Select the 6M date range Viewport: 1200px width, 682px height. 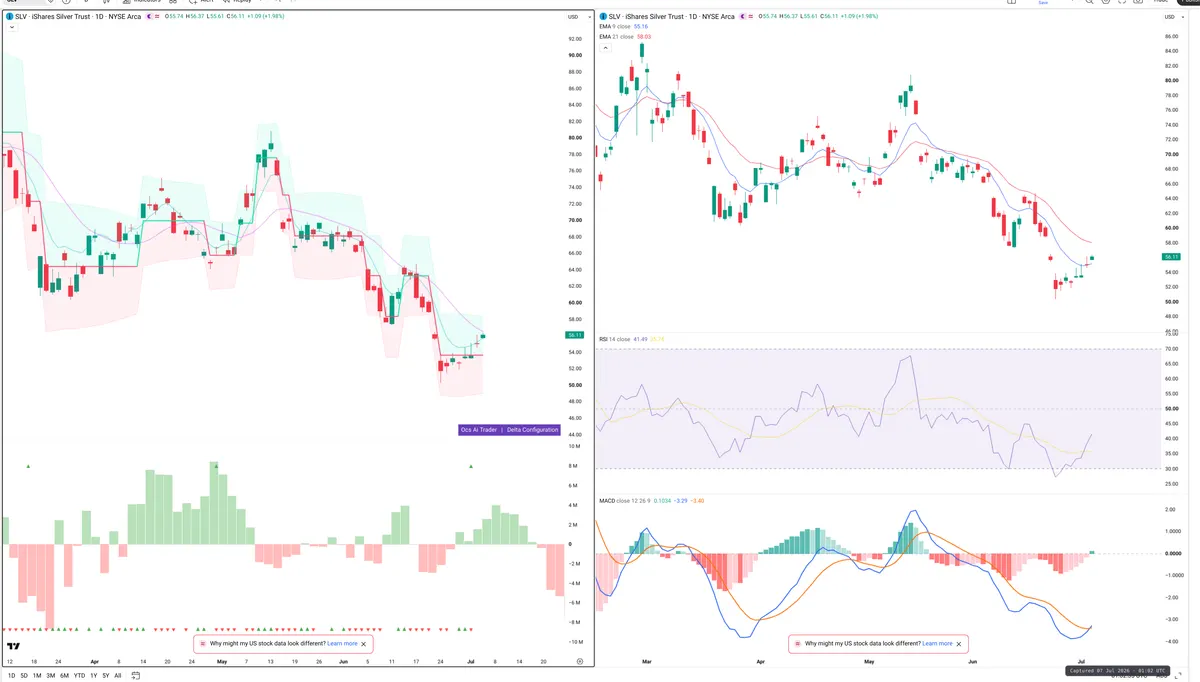click(64, 676)
